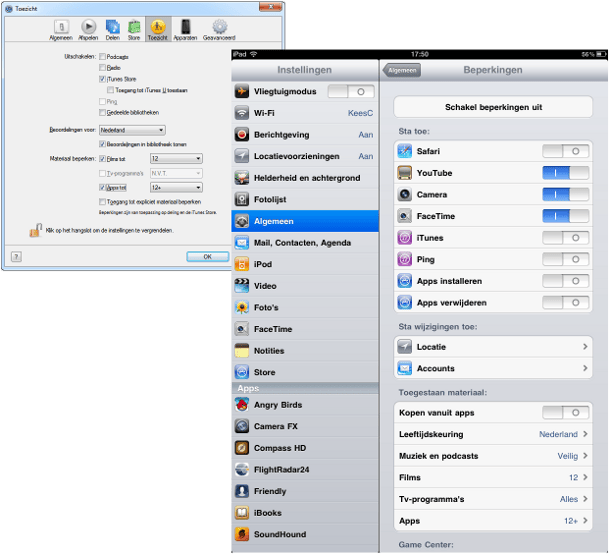Image resolution: width=612 pixels, height=555 pixels.
Task: Open Store settings in iPad sidebar
Action: click(x=305, y=372)
